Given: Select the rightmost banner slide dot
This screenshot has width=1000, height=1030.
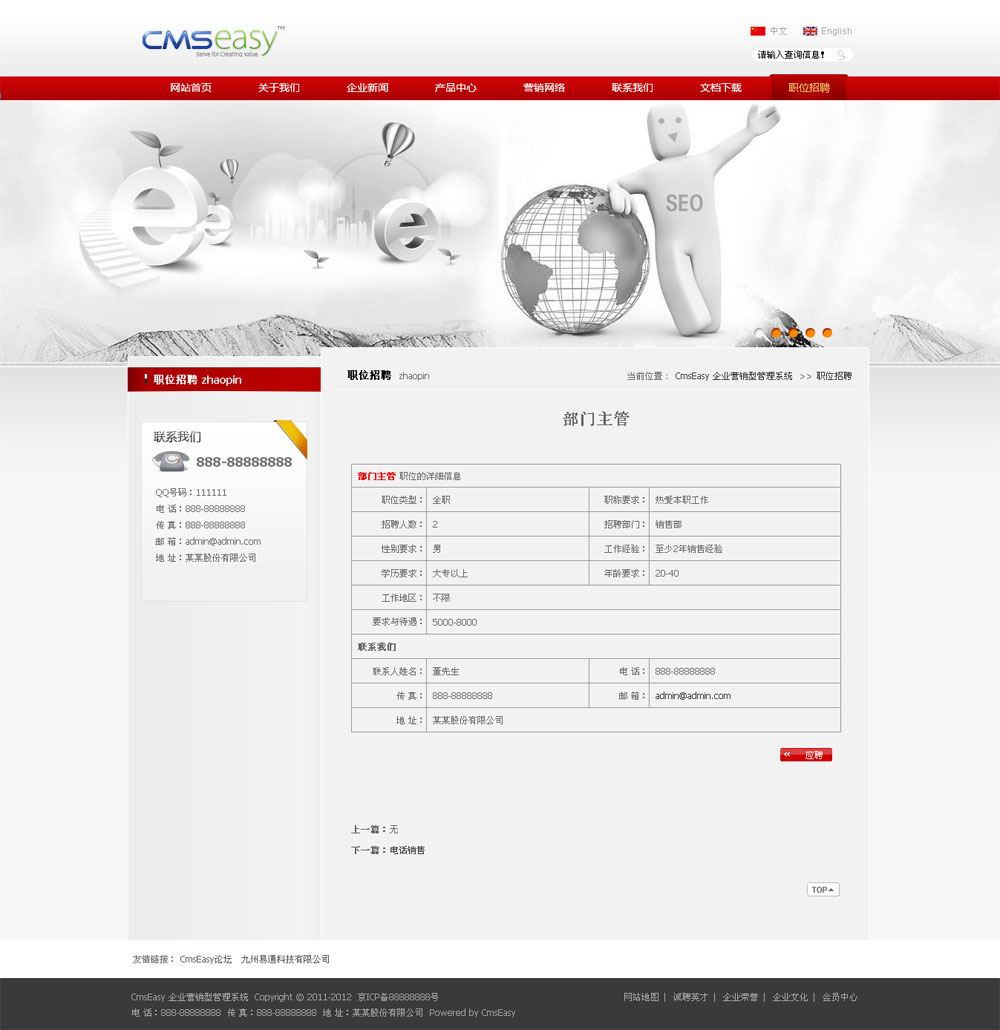Looking at the screenshot, I should [827, 333].
